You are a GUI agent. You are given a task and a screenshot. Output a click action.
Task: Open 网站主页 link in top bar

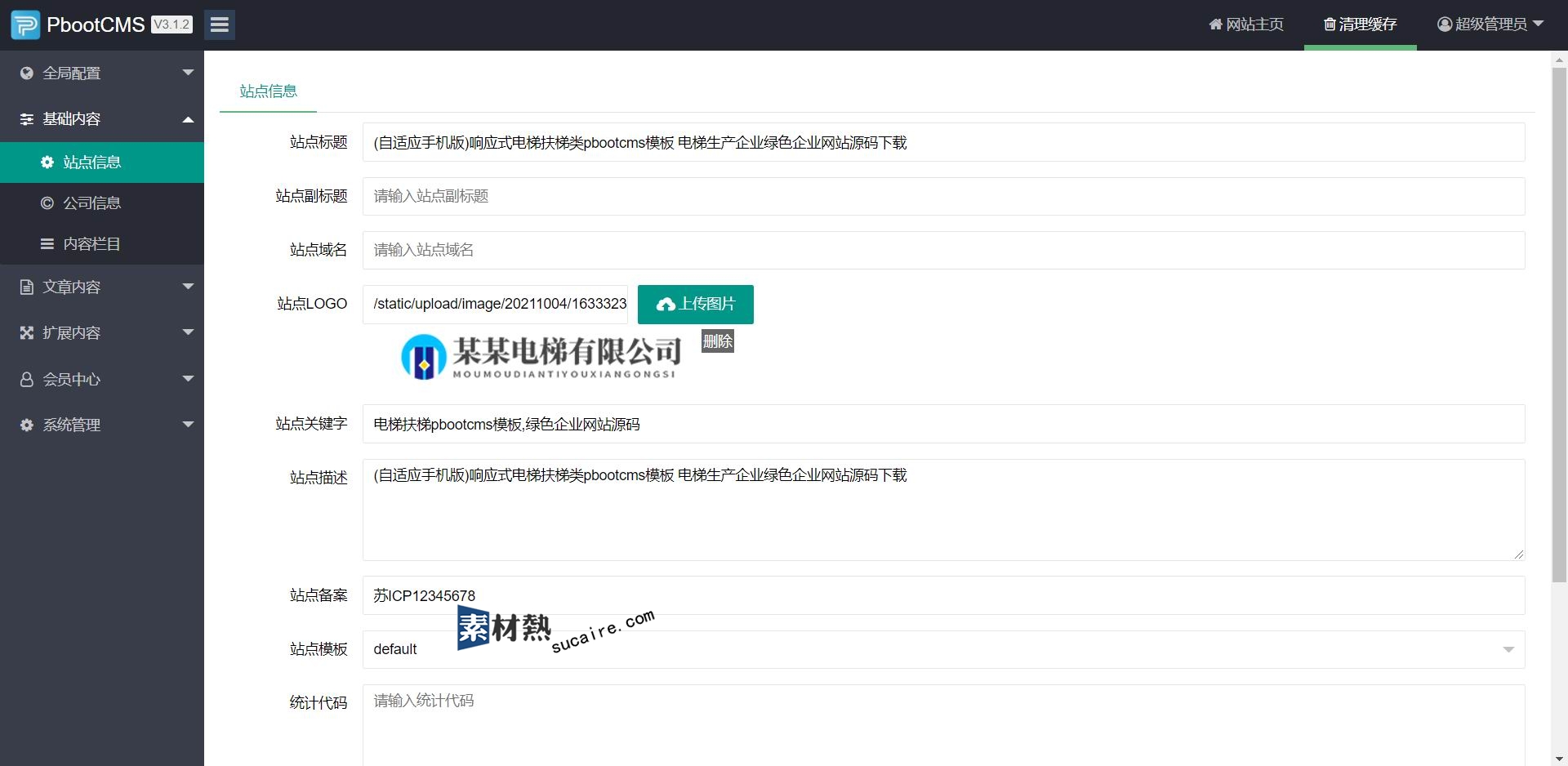pyautogui.click(x=1246, y=24)
